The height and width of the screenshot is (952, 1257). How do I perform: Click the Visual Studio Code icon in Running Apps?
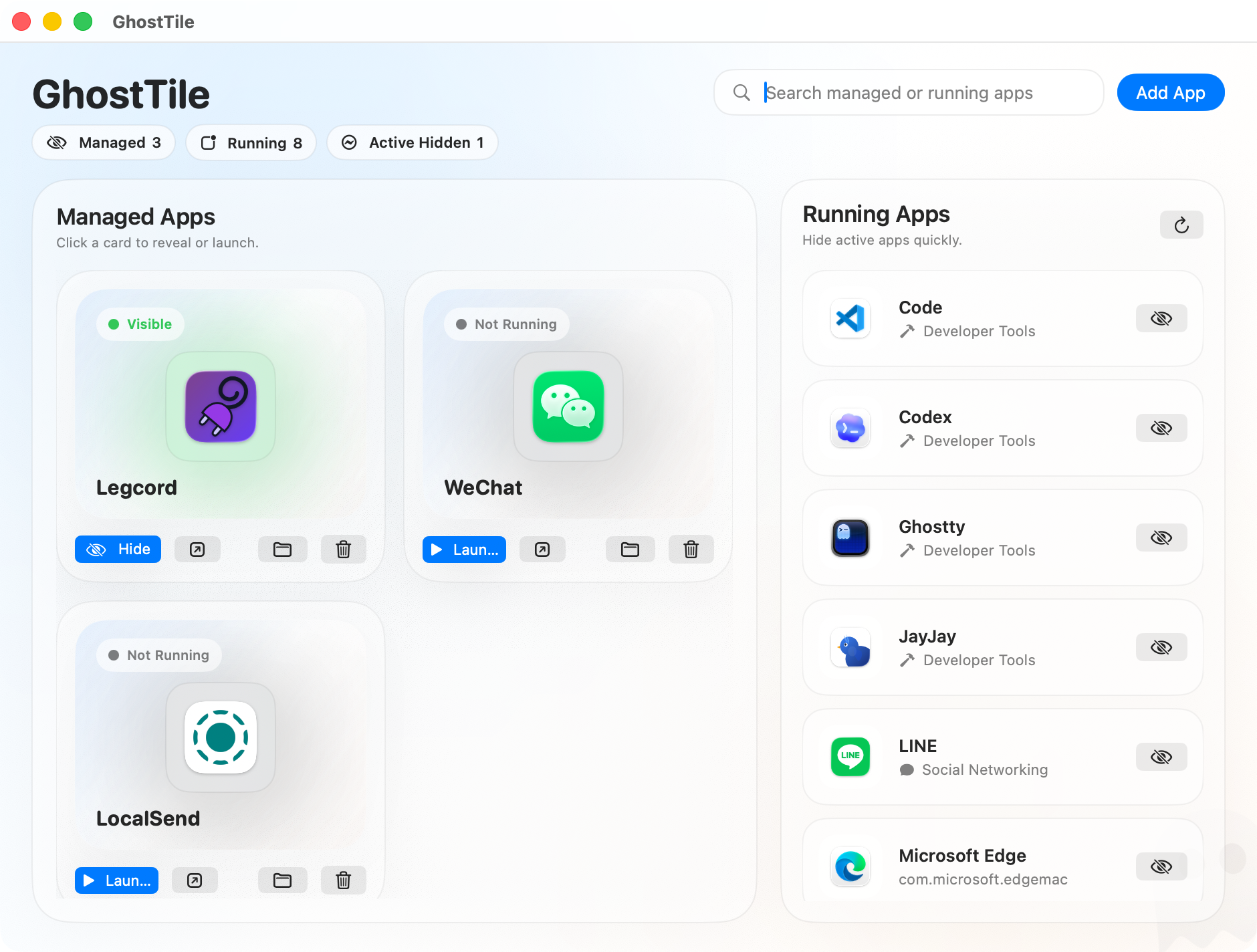coord(850,318)
